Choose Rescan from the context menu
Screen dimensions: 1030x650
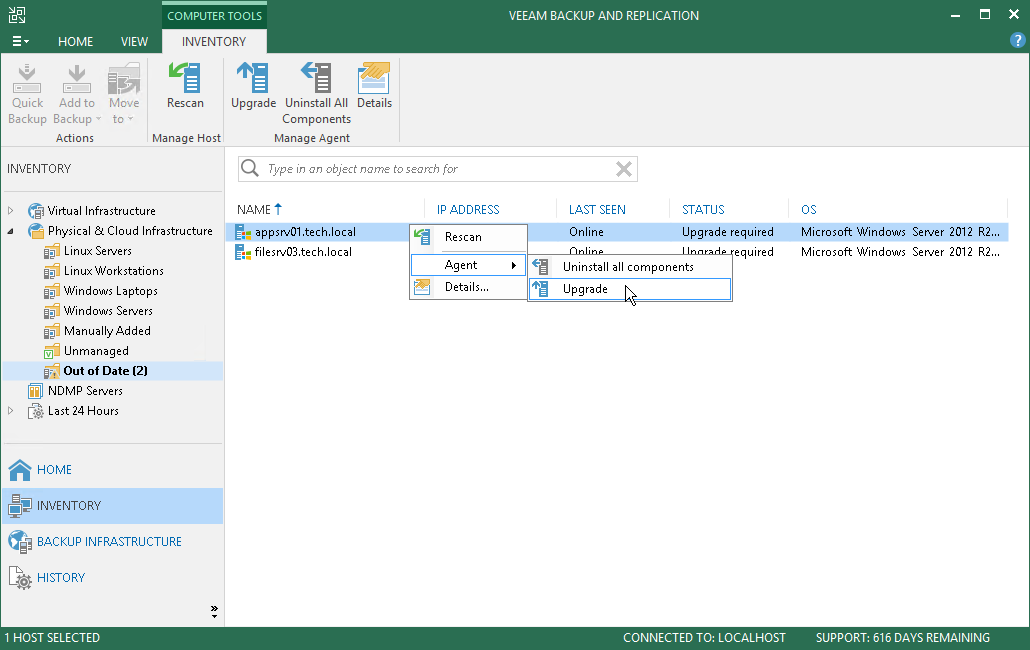(x=468, y=237)
